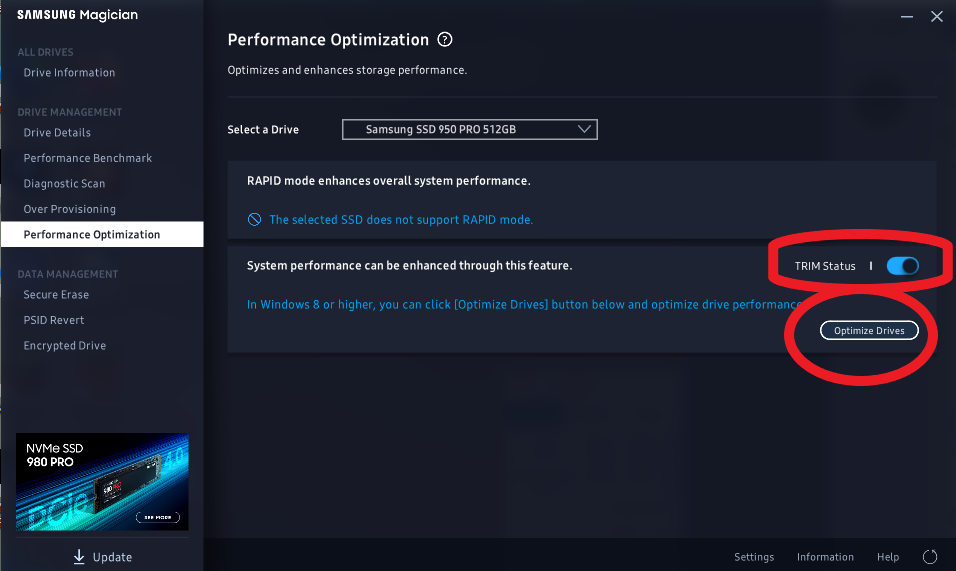Image resolution: width=956 pixels, height=571 pixels.
Task: Expand drive list with the chevron arrow
Action: (584, 129)
